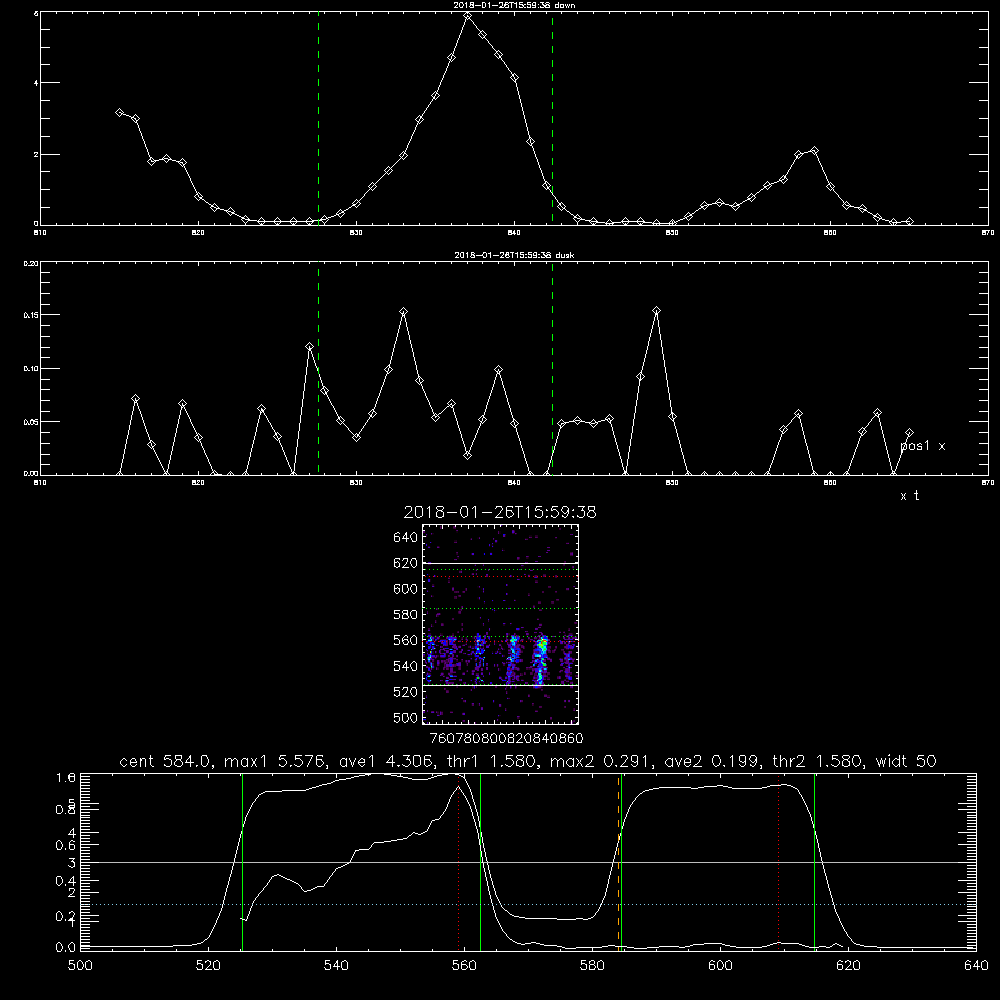This screenshot has height=1000, width=1000.
Task: Select secondary peak diamond near 859 in dawn plot
Action: 814,151
